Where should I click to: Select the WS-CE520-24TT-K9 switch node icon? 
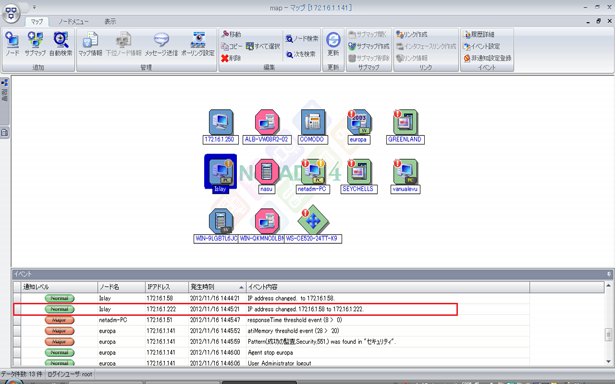click(x=313, y=221)
